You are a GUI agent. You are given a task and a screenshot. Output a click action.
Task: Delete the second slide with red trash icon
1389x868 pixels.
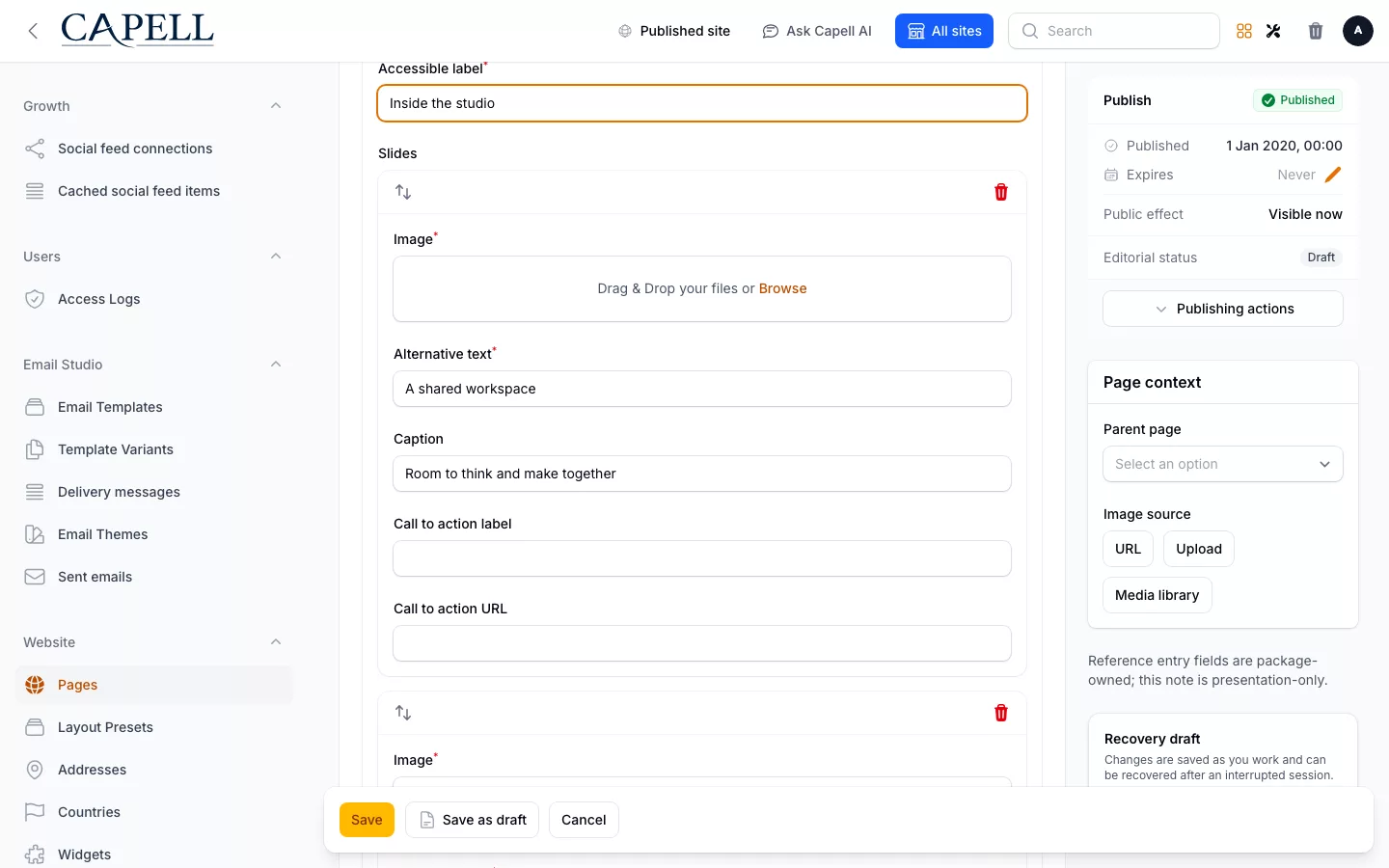pos(1001,713)
